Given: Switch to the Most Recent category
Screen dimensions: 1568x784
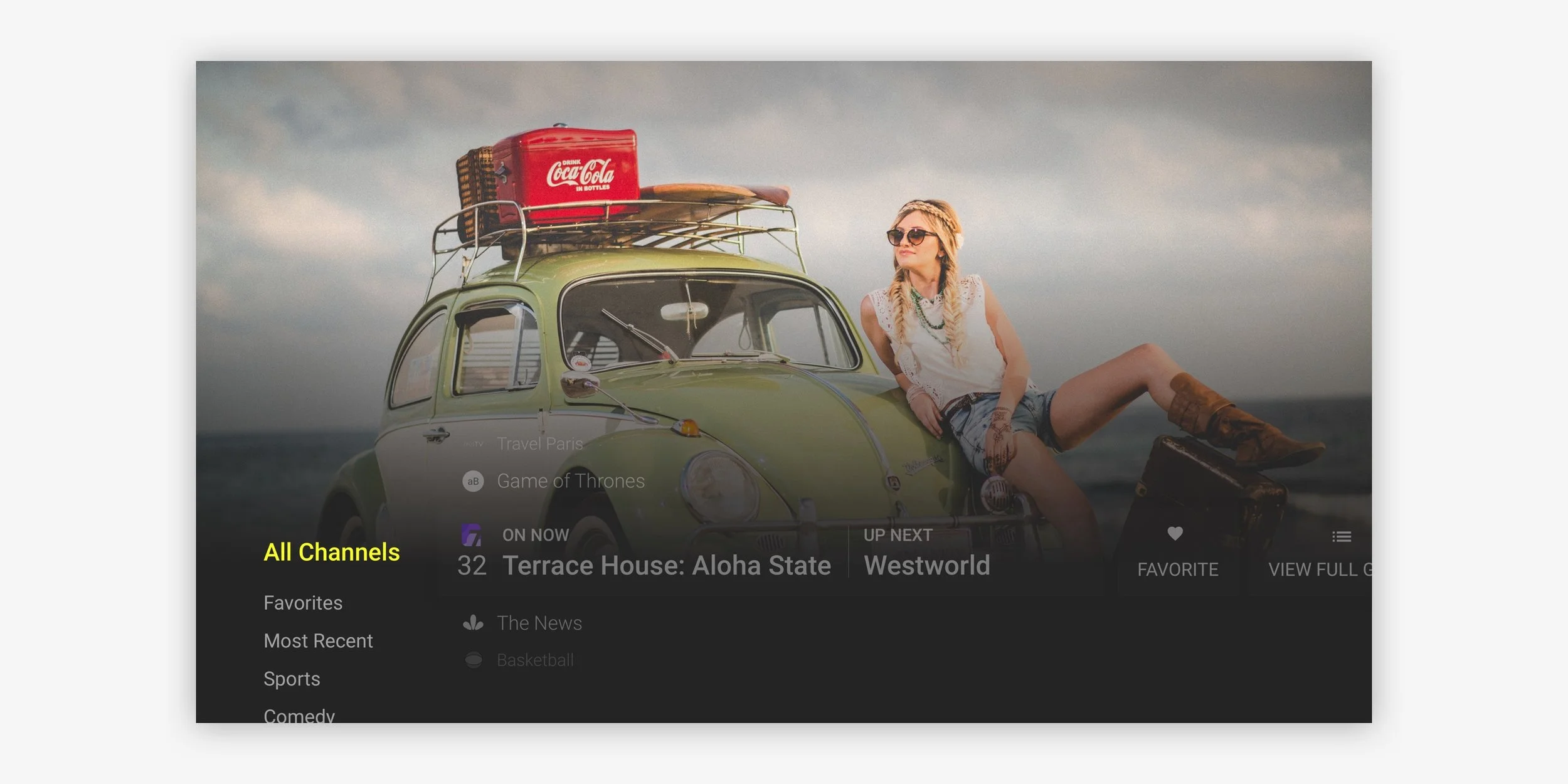Looking at the screenshot, I should click(x=318, y=641).
